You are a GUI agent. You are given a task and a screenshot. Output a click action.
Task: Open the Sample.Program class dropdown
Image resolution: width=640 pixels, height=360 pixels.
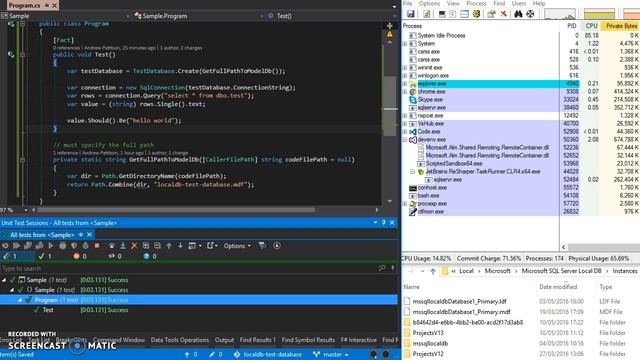coord(198,16)
